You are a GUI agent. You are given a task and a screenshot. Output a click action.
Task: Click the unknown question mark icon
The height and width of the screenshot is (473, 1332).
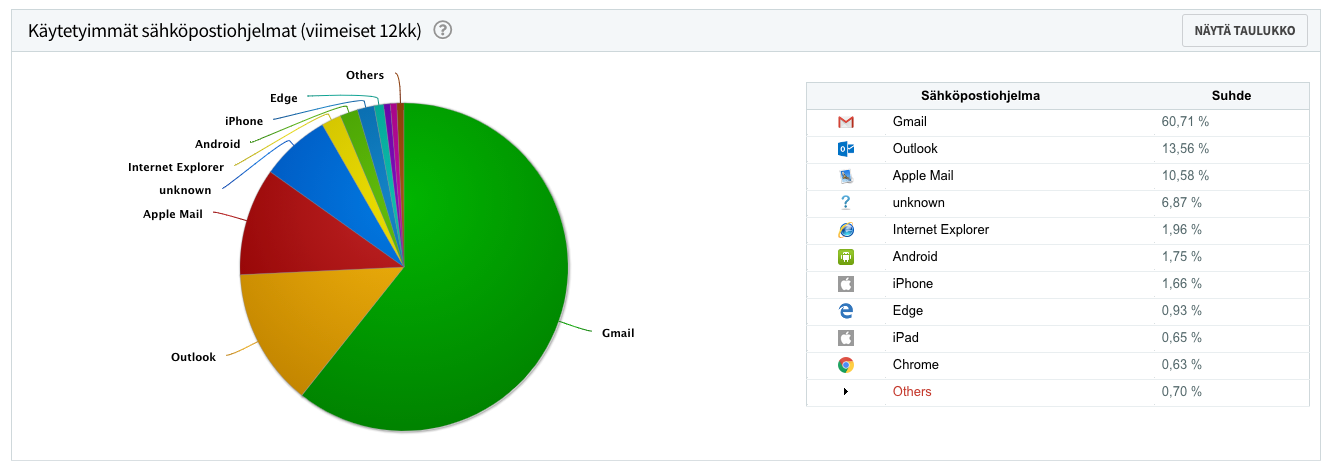click(846, 203)
